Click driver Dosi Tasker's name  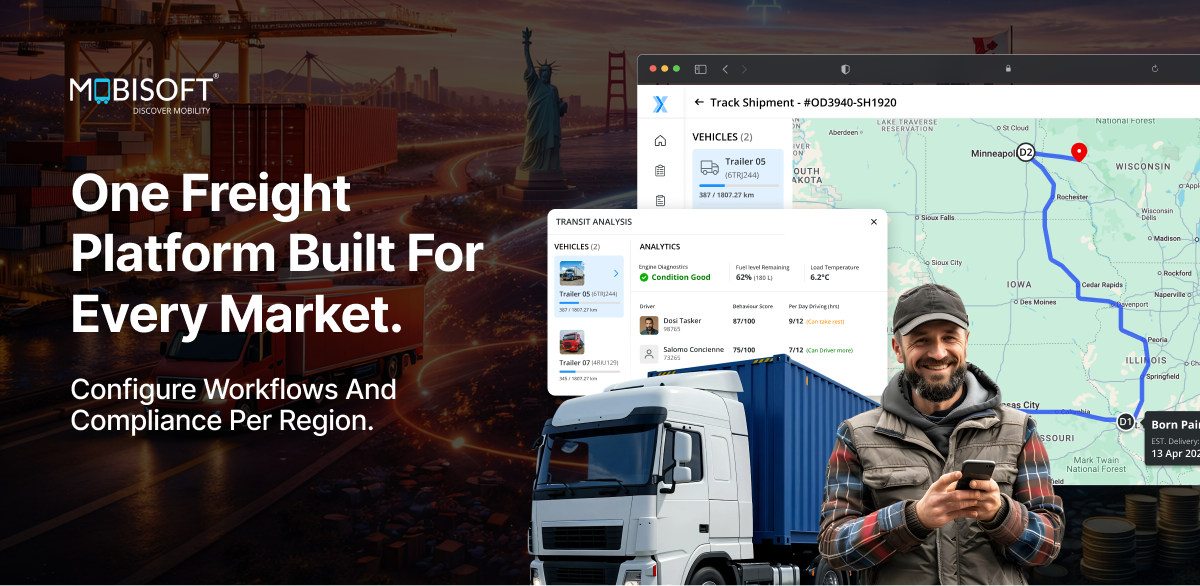[x=682, y=321]
